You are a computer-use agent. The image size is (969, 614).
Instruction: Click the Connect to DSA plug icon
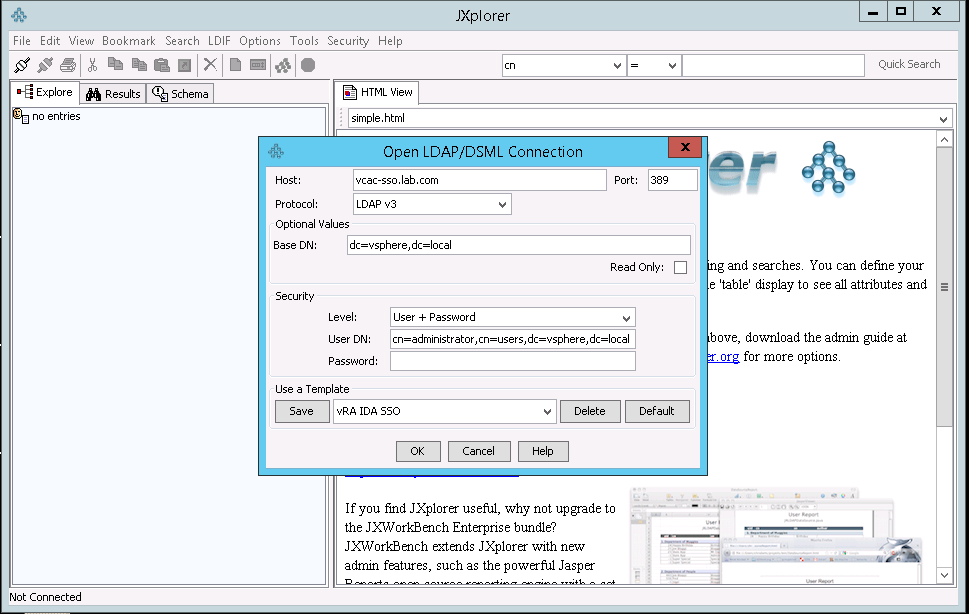coord(22,64)
